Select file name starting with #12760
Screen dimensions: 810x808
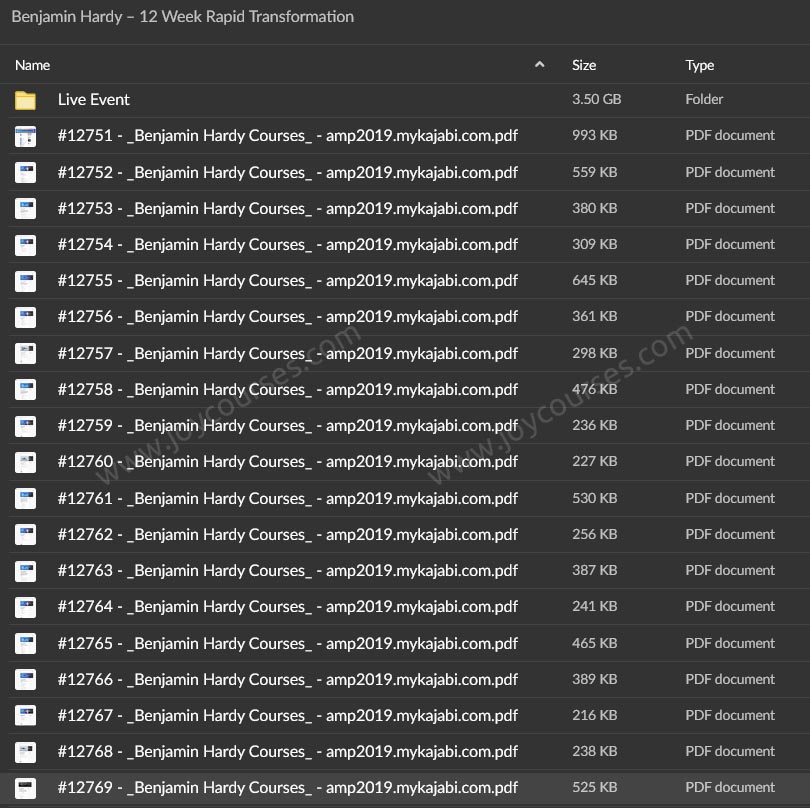coord(288,462)
